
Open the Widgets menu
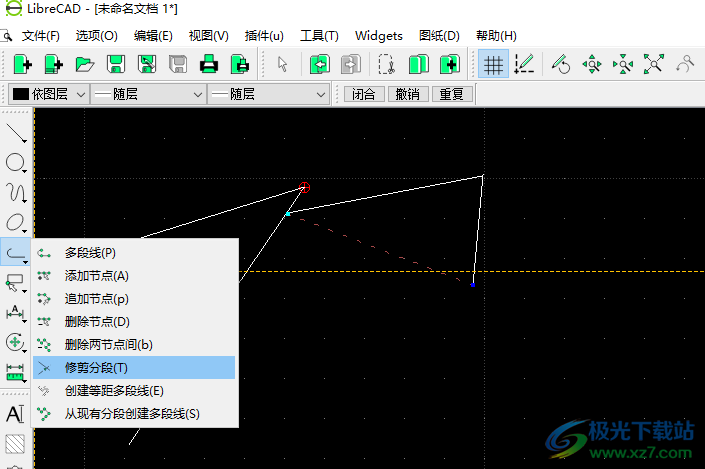(x=379, y=36)
